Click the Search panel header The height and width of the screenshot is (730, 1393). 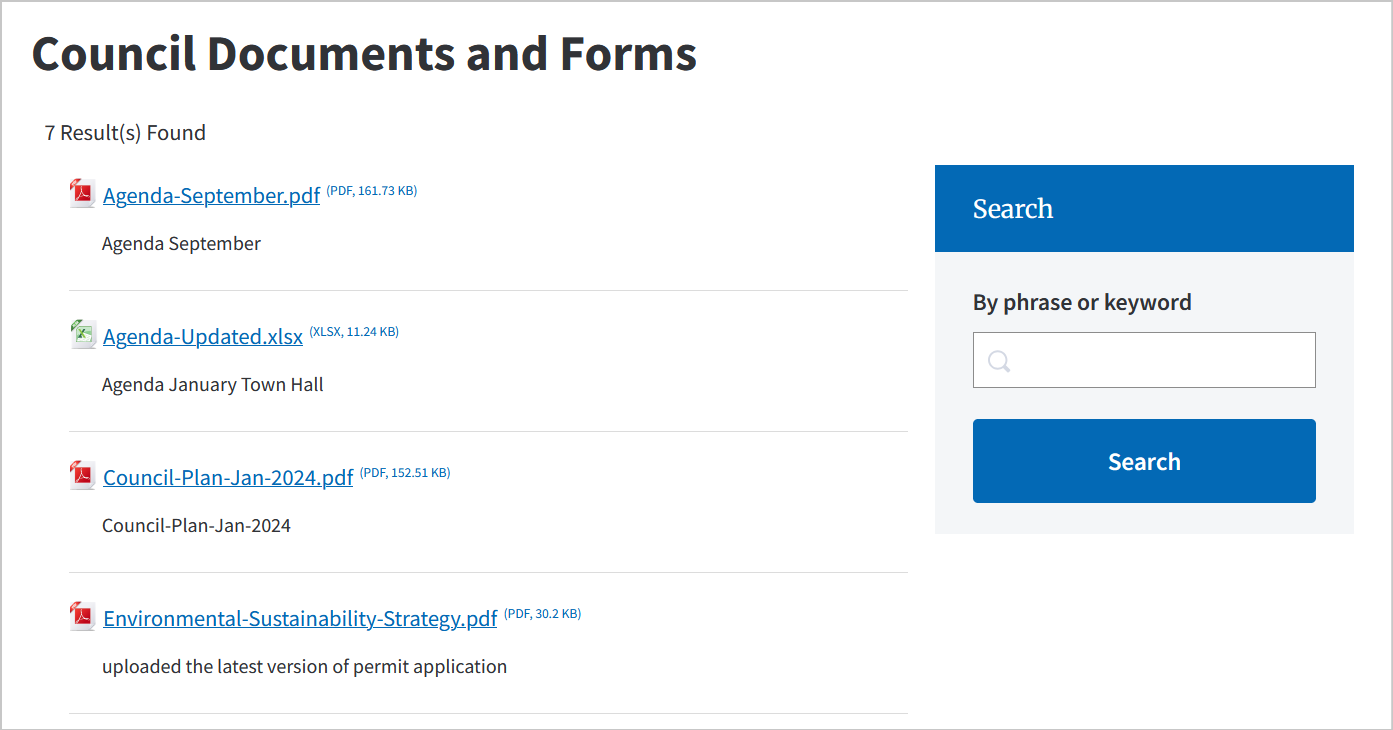[x=1012, y=208]
